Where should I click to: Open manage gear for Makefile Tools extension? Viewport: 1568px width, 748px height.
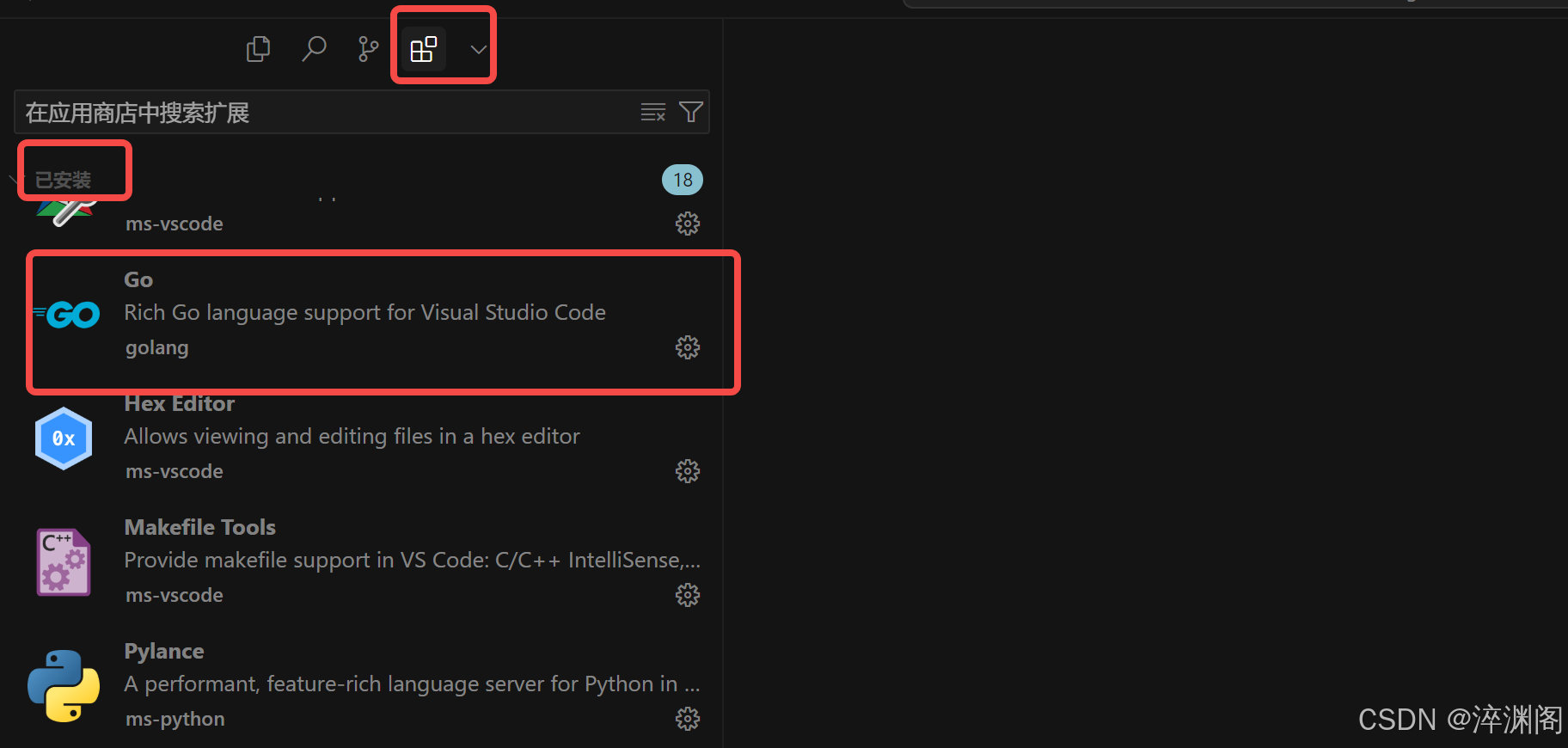[688, 595]
